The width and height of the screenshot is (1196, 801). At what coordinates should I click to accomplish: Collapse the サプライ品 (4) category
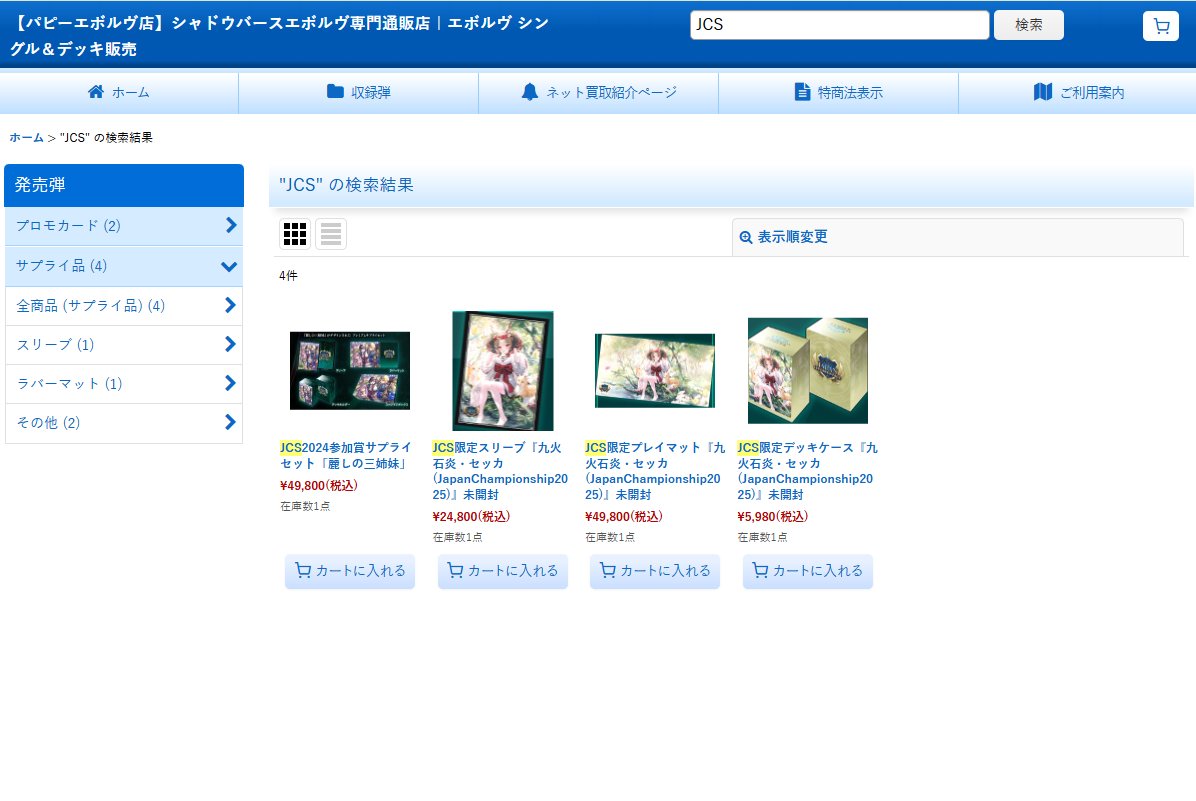228,266
